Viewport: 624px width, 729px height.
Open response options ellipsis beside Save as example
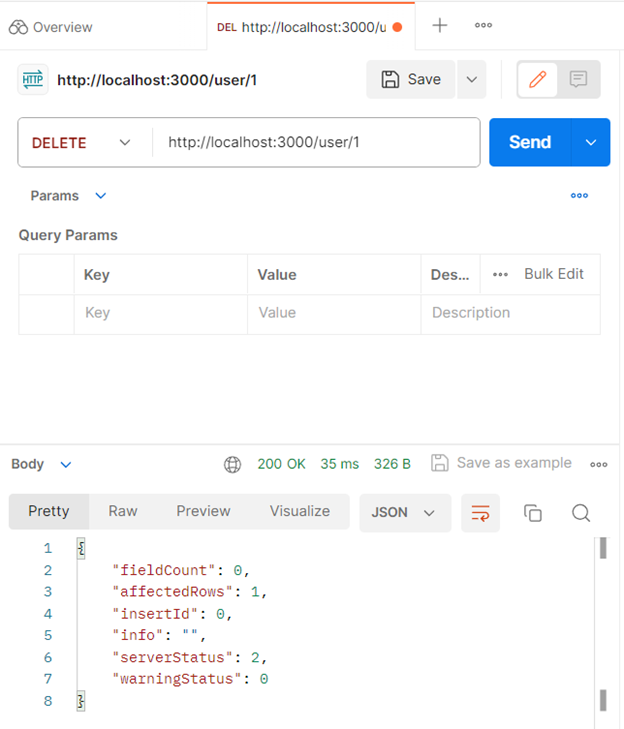[x=599, y=464]
